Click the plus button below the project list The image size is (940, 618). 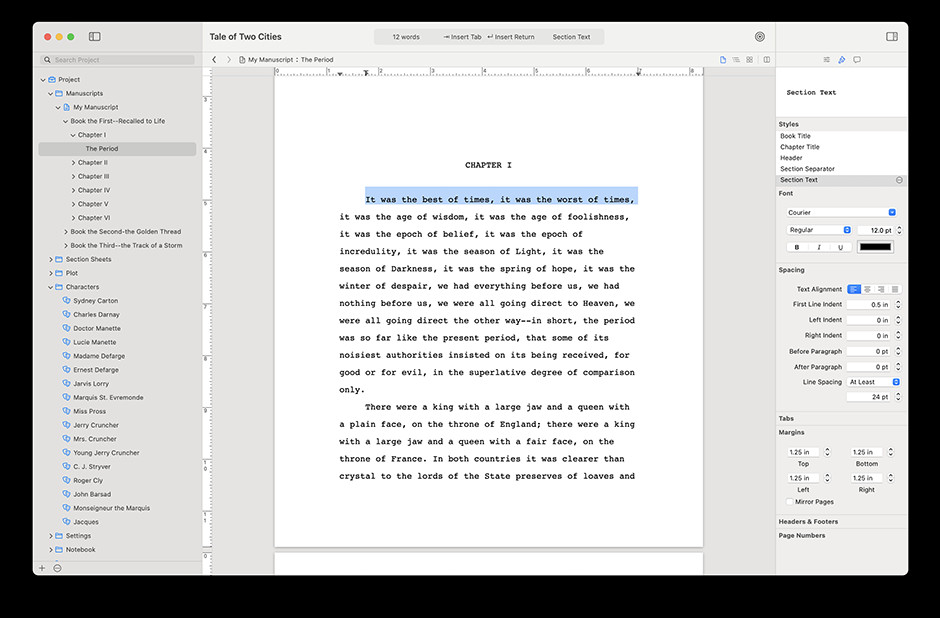coord(42,568)
